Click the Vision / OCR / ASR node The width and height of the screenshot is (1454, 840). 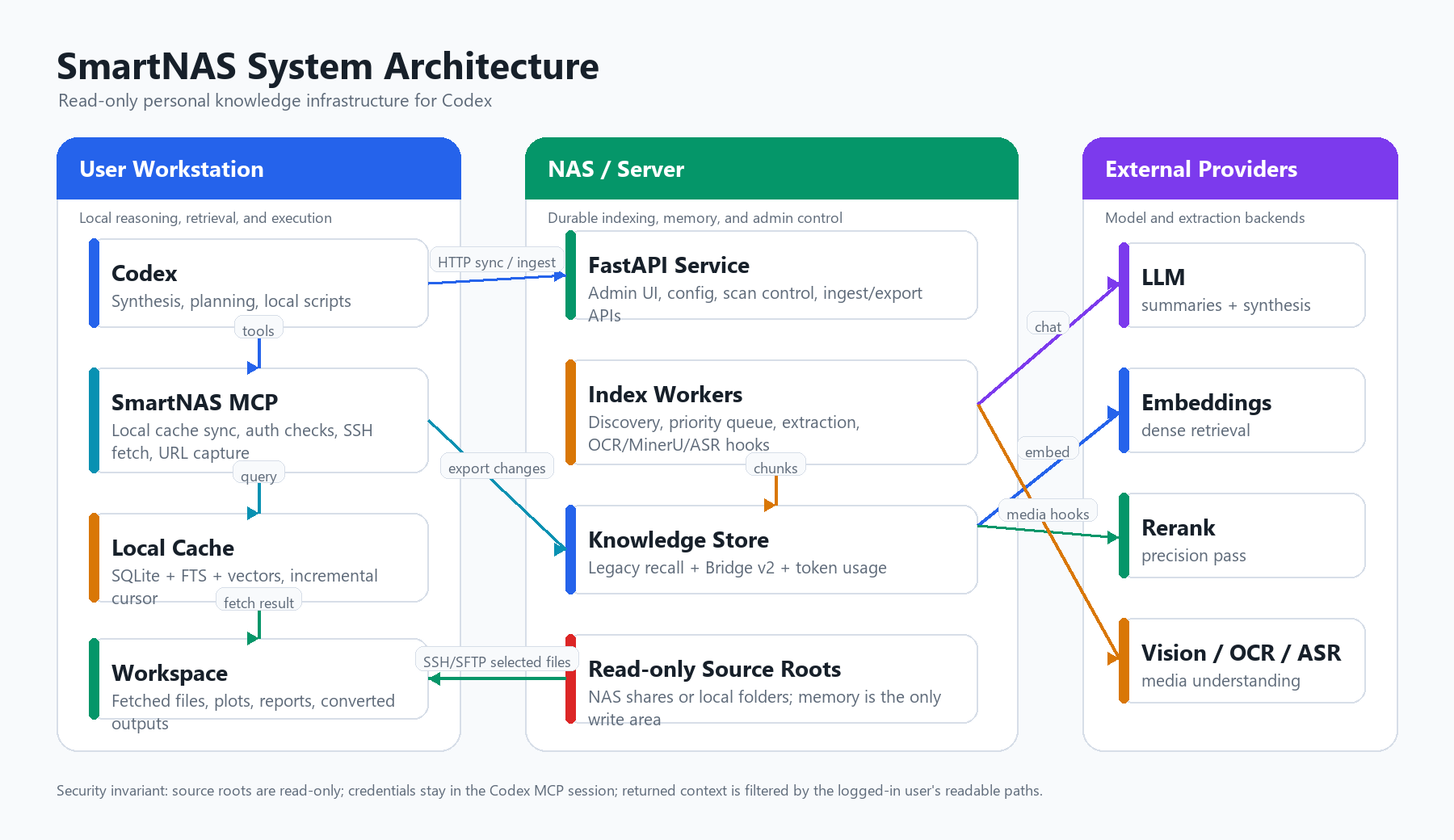tap(1242, 661)
